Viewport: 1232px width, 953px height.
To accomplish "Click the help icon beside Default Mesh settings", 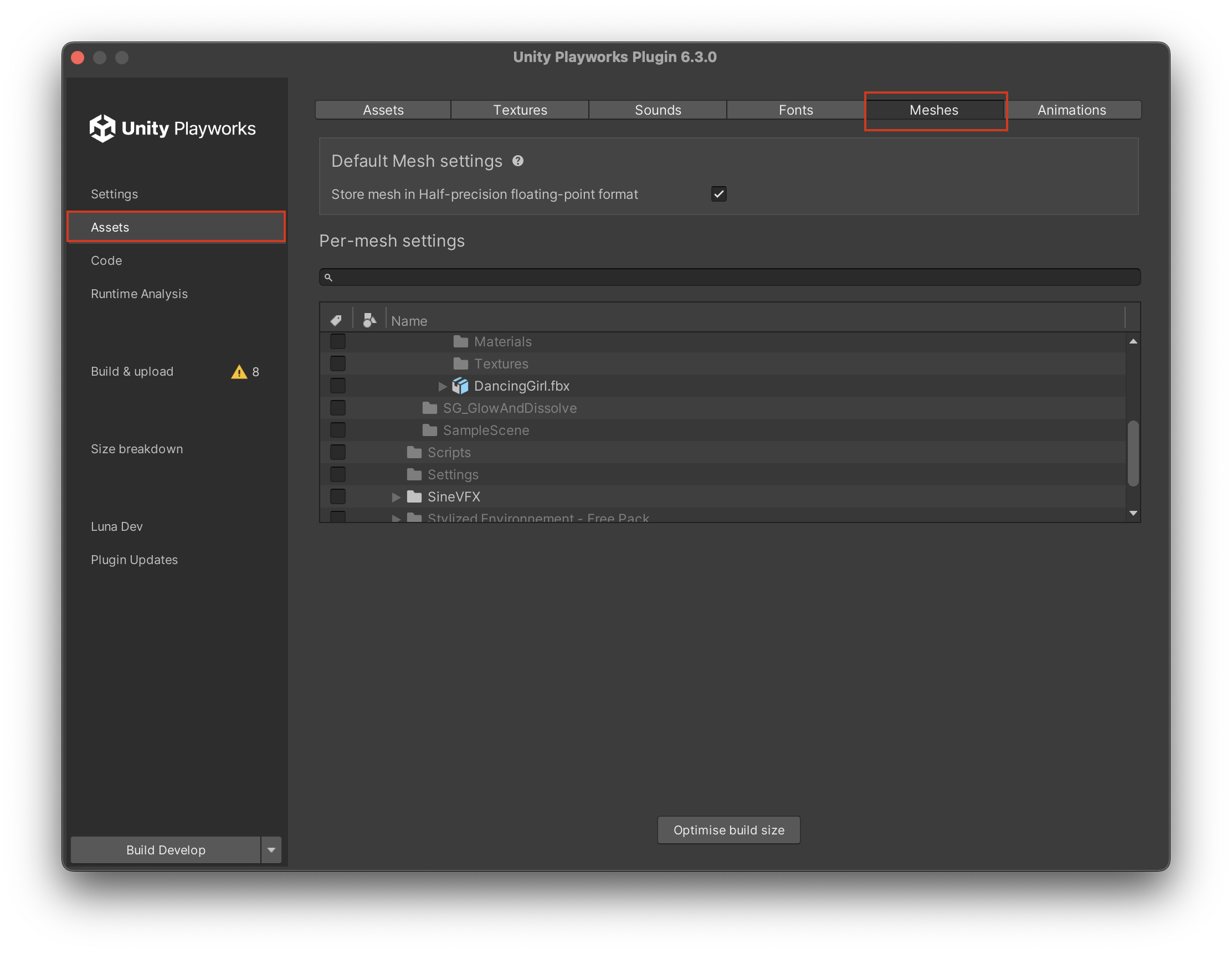I will (x=518, y=161).
